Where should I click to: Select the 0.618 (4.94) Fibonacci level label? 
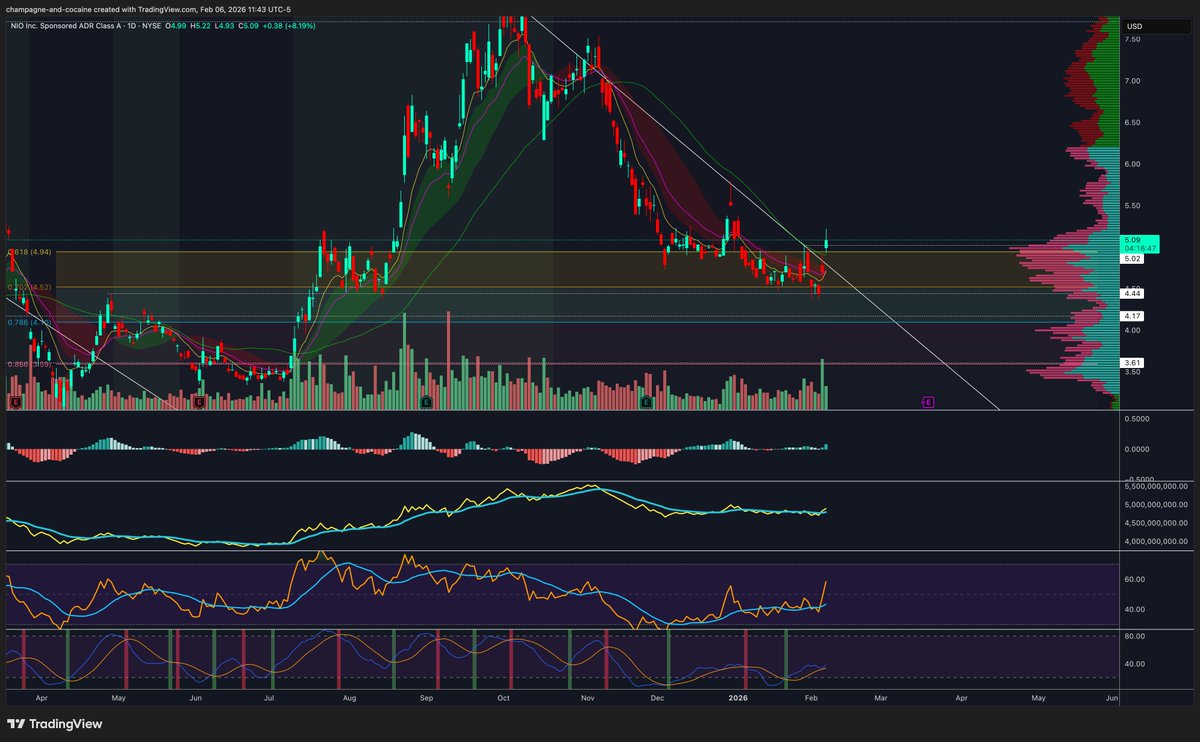(29, 253)
